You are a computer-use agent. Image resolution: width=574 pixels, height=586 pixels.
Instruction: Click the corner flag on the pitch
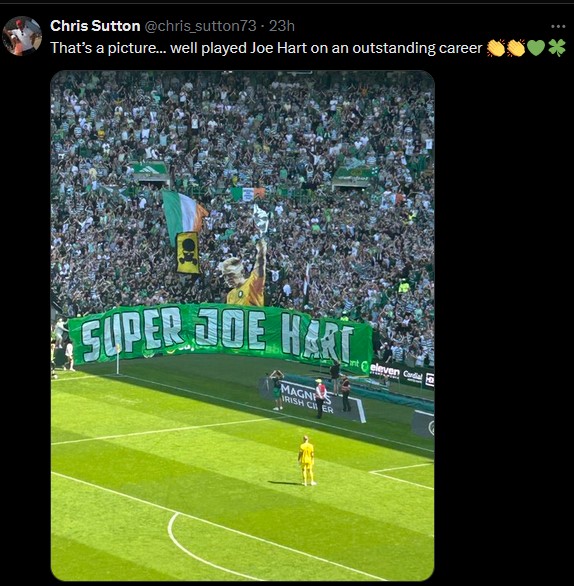click(x=118, y=359)
